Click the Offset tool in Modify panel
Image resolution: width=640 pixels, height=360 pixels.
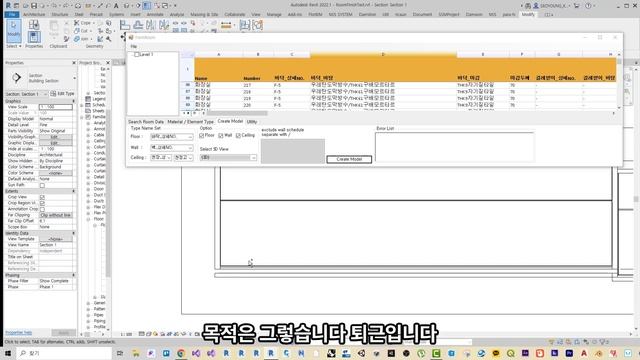pyautogui.click(x=138, y=25)
